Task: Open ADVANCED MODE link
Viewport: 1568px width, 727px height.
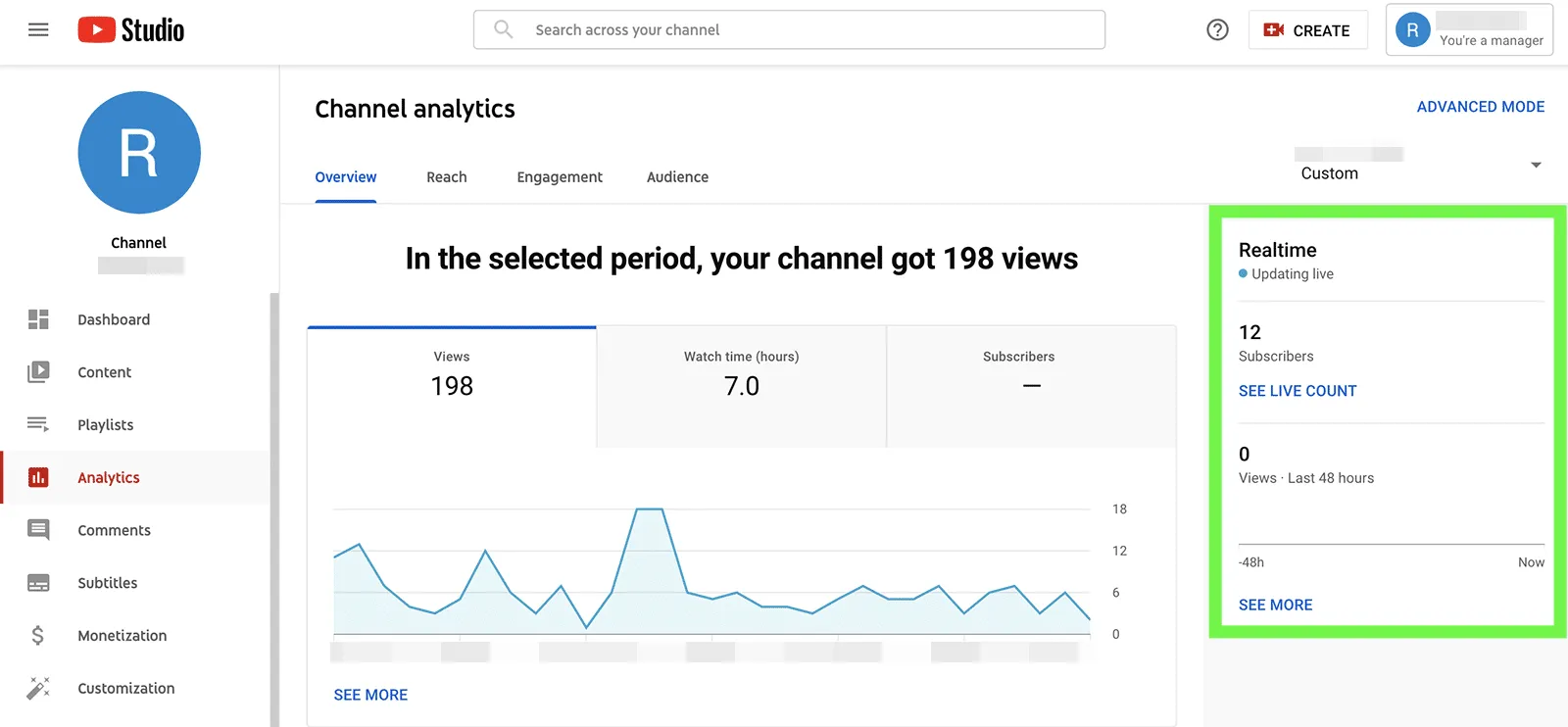Action: click(1480, 107)
